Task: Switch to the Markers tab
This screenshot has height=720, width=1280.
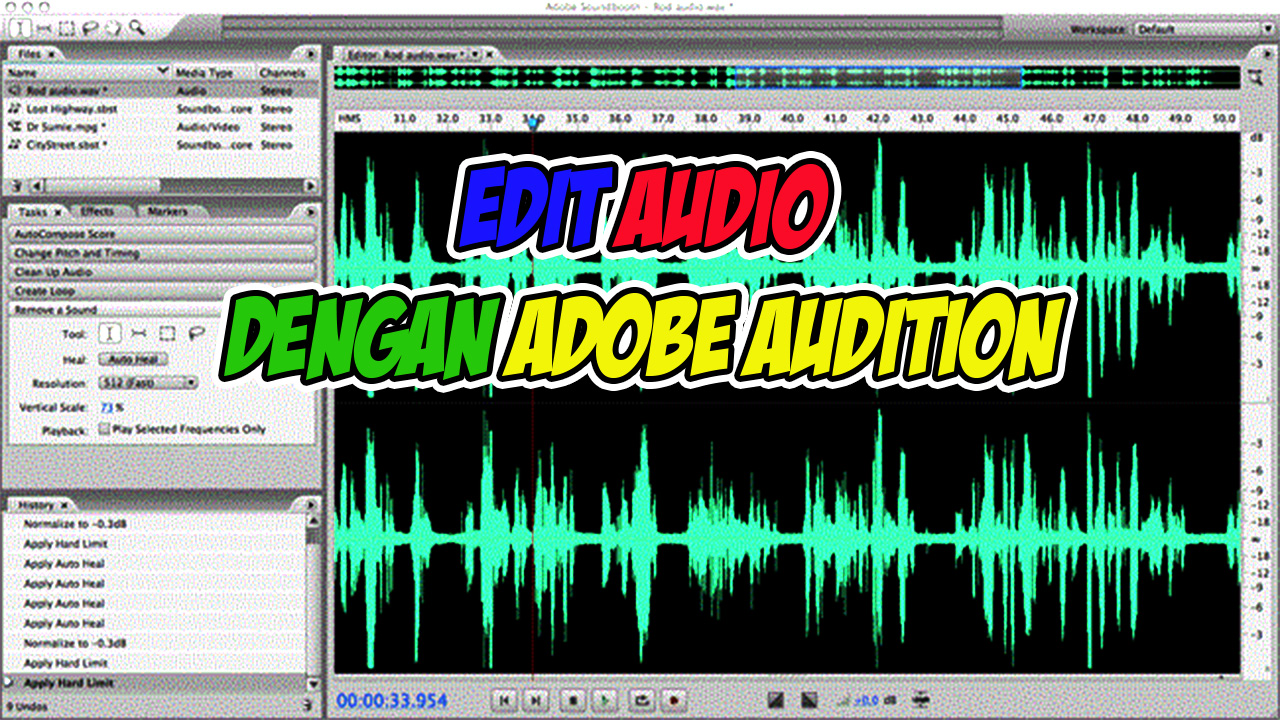Action: [166, 212]
